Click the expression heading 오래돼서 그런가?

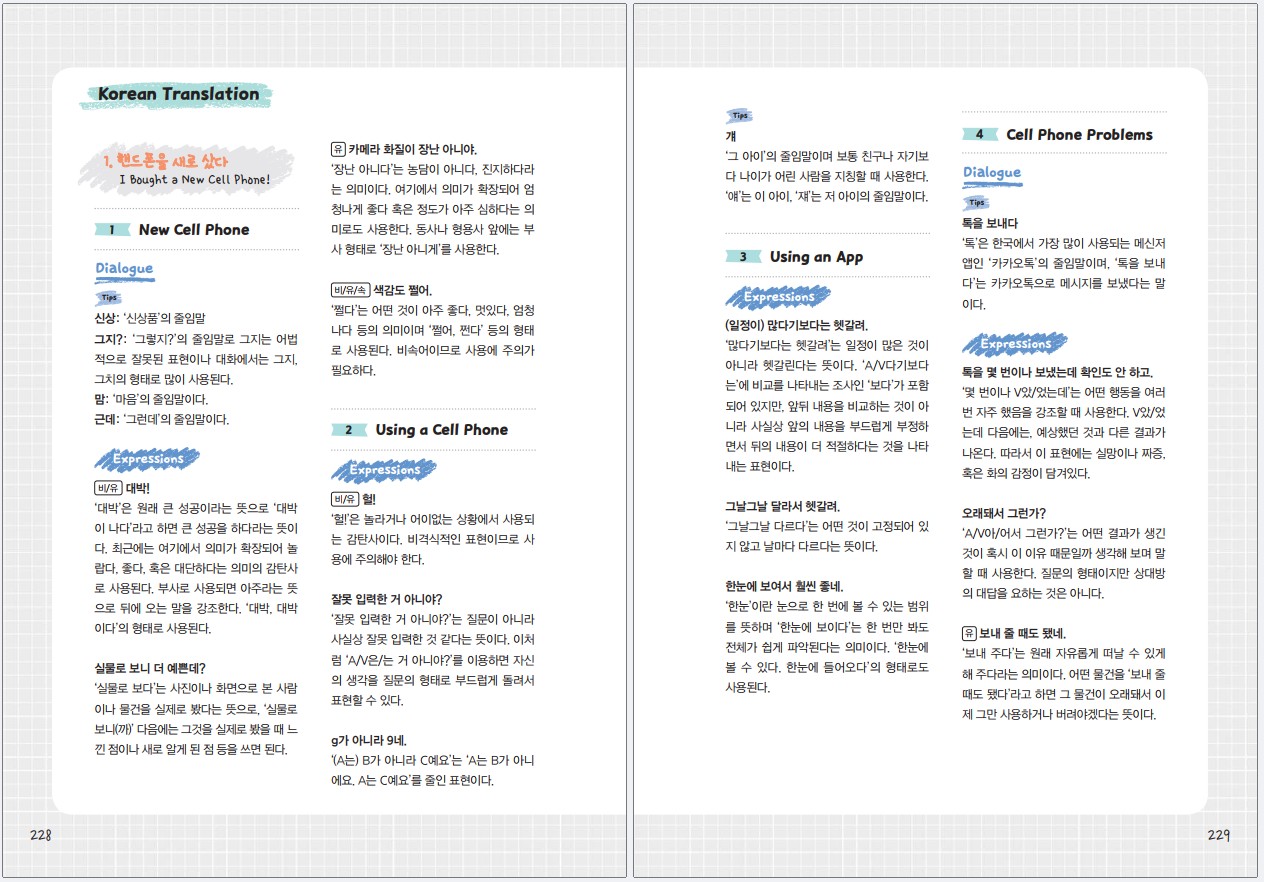tap(1004, 513)
